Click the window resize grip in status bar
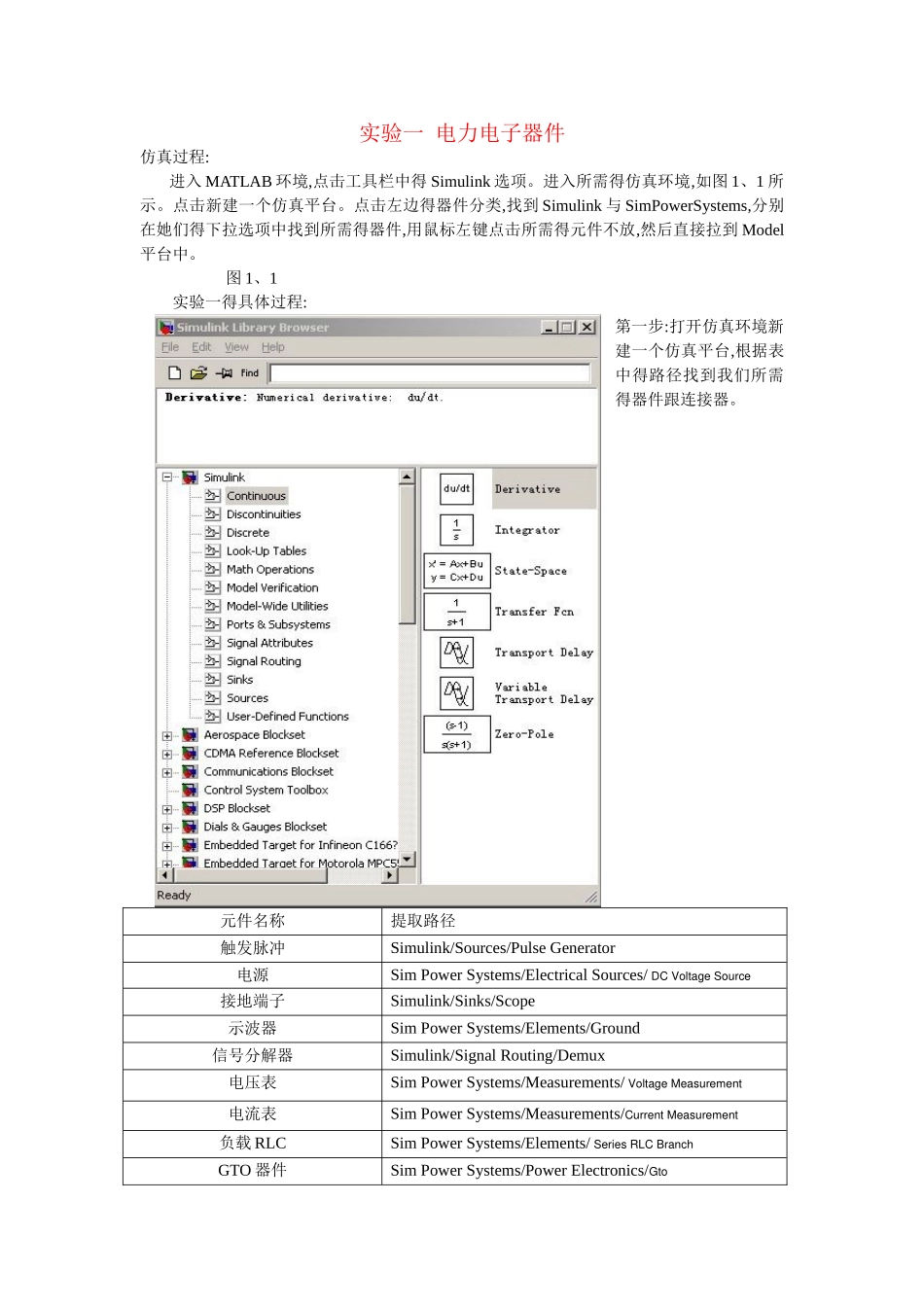 591,897
